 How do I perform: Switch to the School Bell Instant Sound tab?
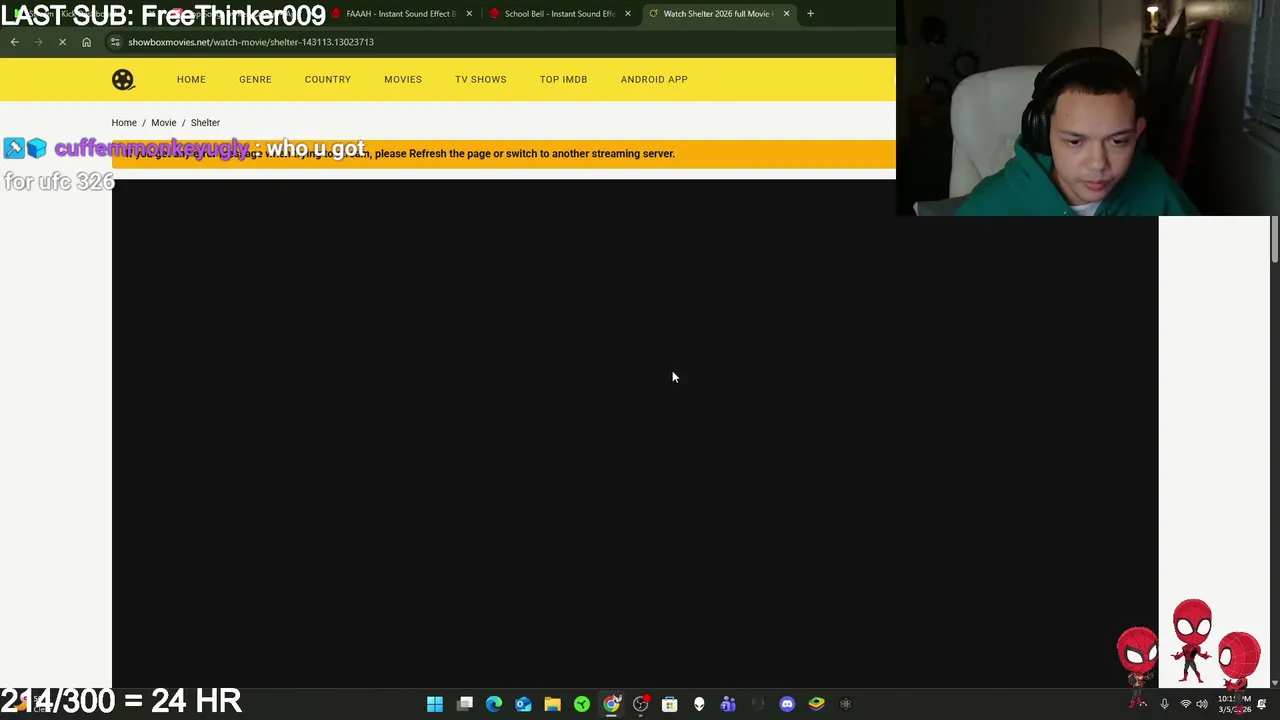[x=558, y=14]
